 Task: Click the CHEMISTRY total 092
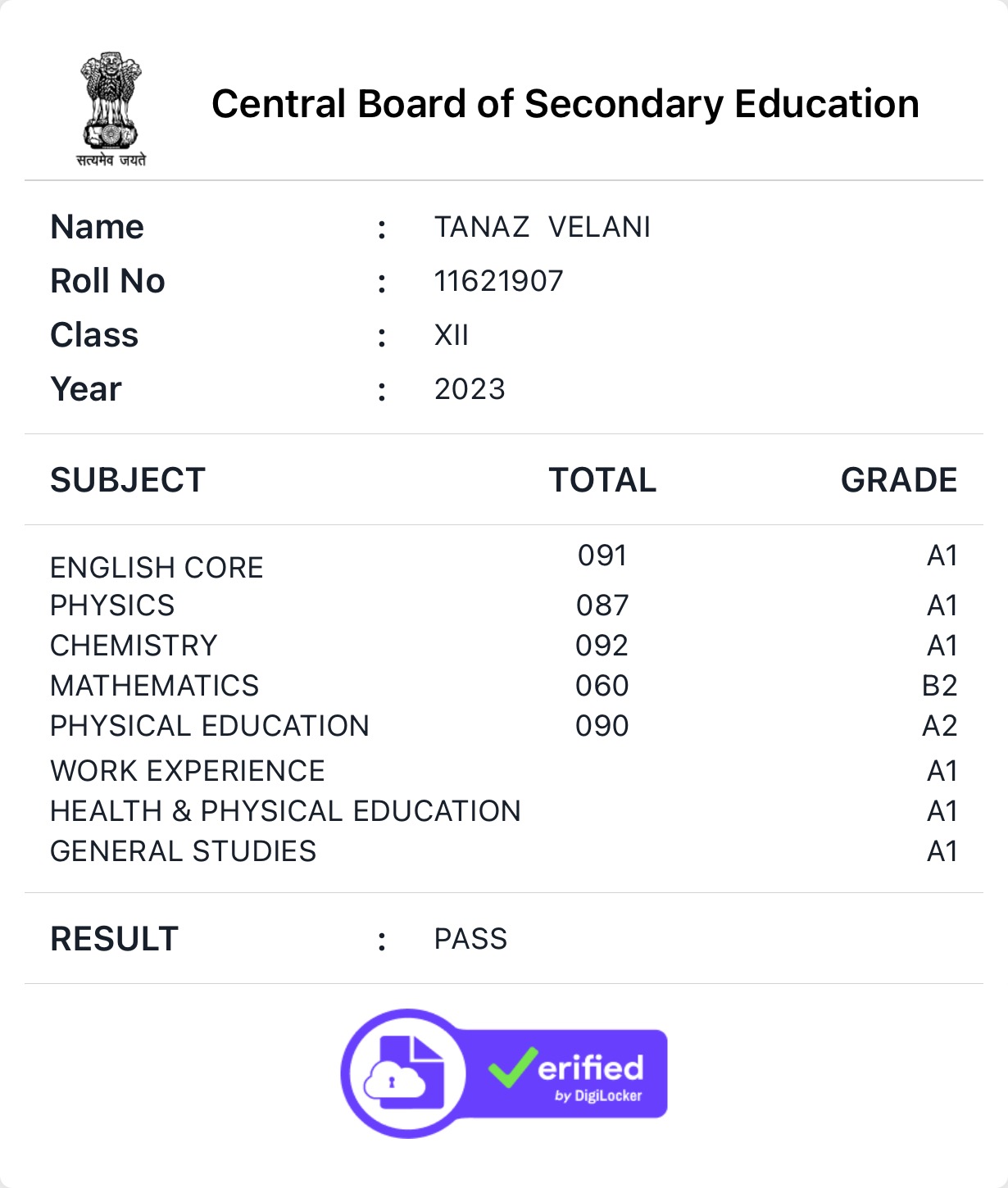[x=602, y=646]
